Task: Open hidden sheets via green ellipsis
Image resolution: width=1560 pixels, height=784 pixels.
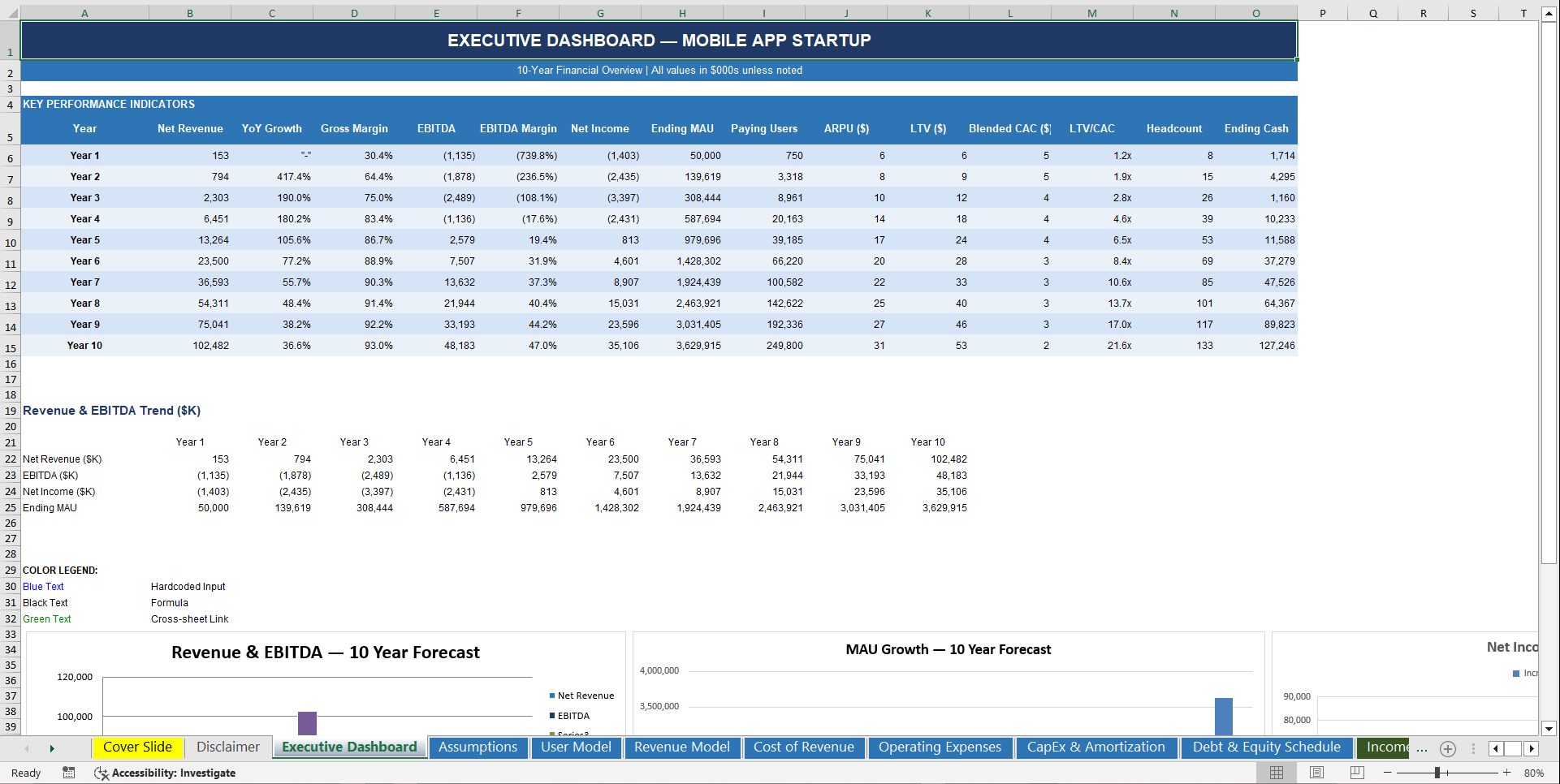Action: 1422,748
